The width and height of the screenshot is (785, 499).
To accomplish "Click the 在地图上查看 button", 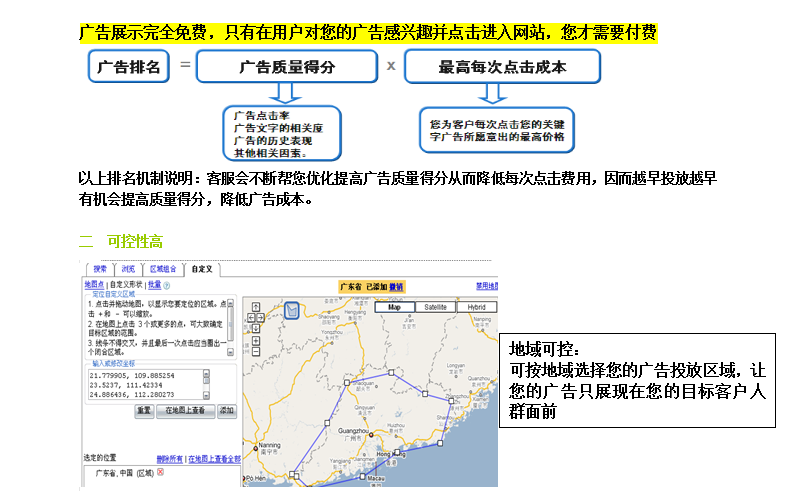I will tap(185, 410).
